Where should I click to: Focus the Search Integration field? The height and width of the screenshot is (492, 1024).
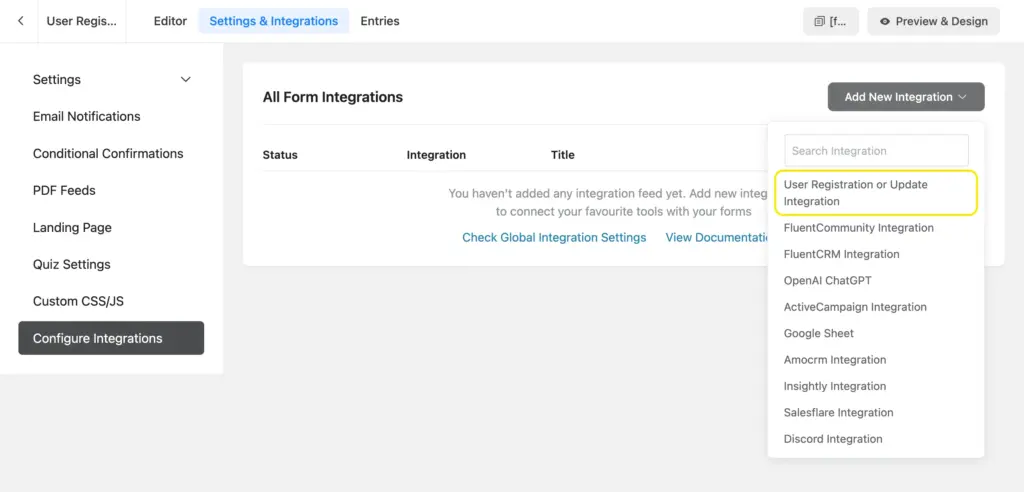pyautogui.click(x=876, y=151)
